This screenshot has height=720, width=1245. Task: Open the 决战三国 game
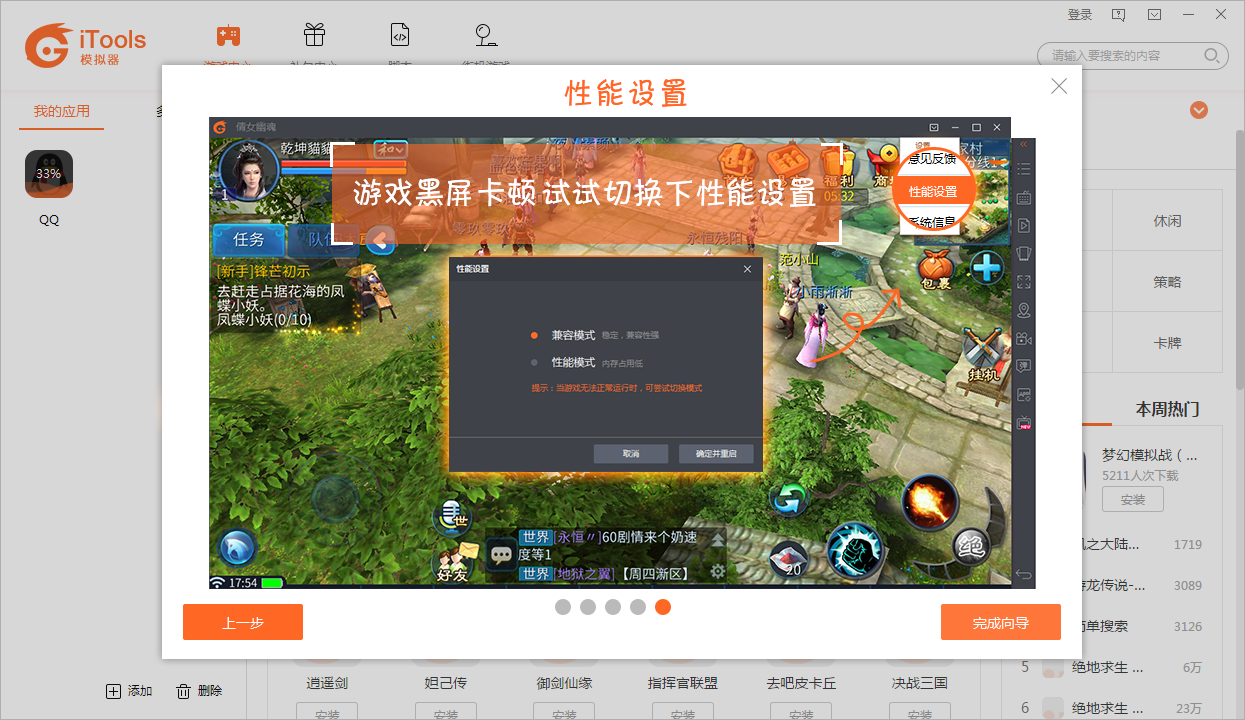click(920, 684)
